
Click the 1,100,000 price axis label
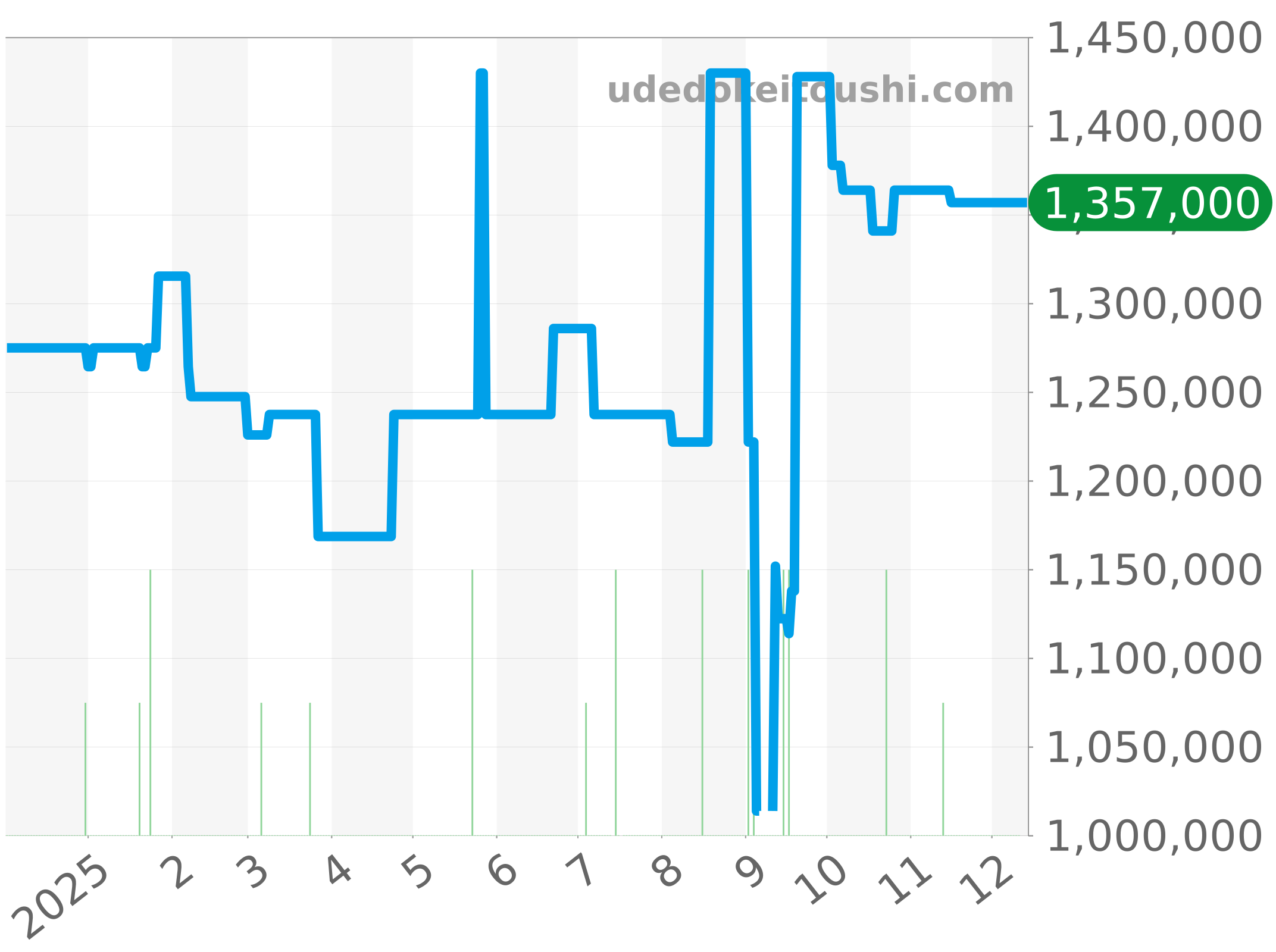[x=1153, y=659]
